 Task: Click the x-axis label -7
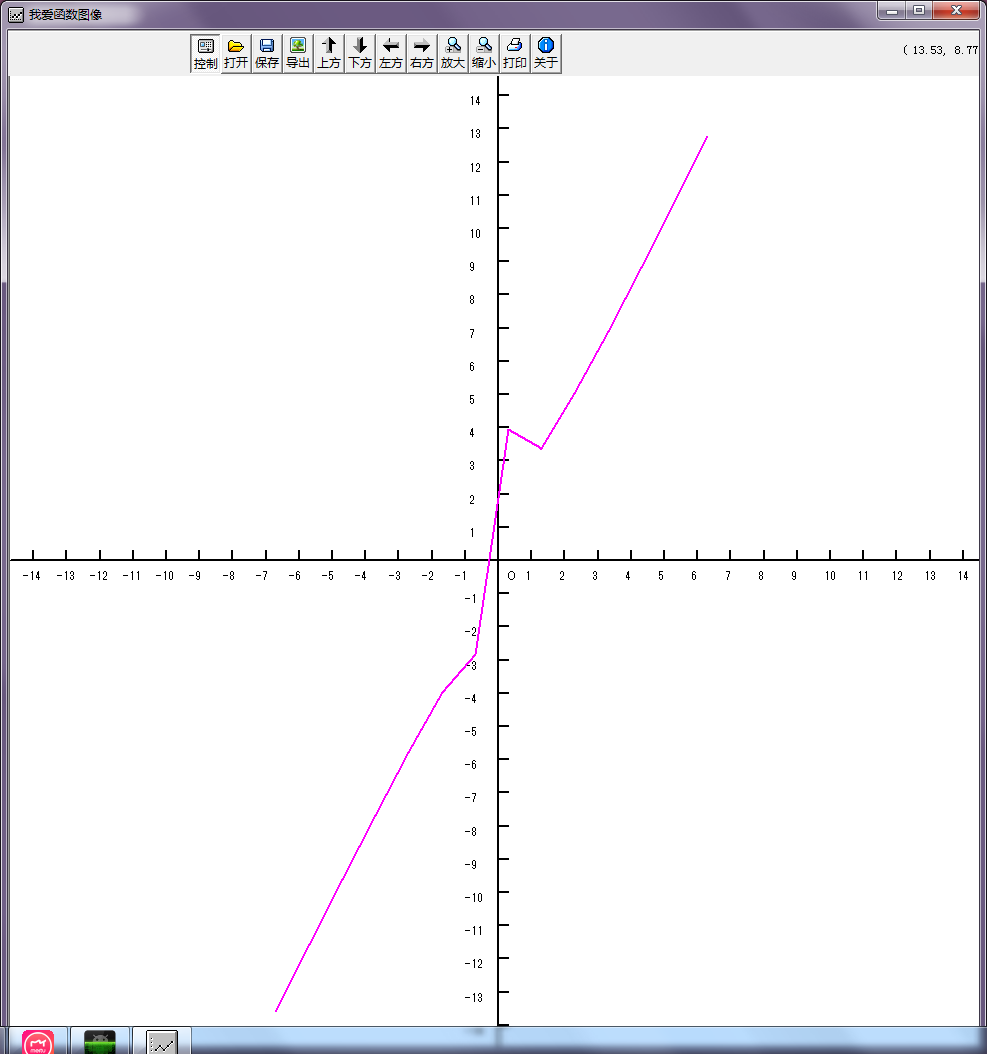click(262, 575)
